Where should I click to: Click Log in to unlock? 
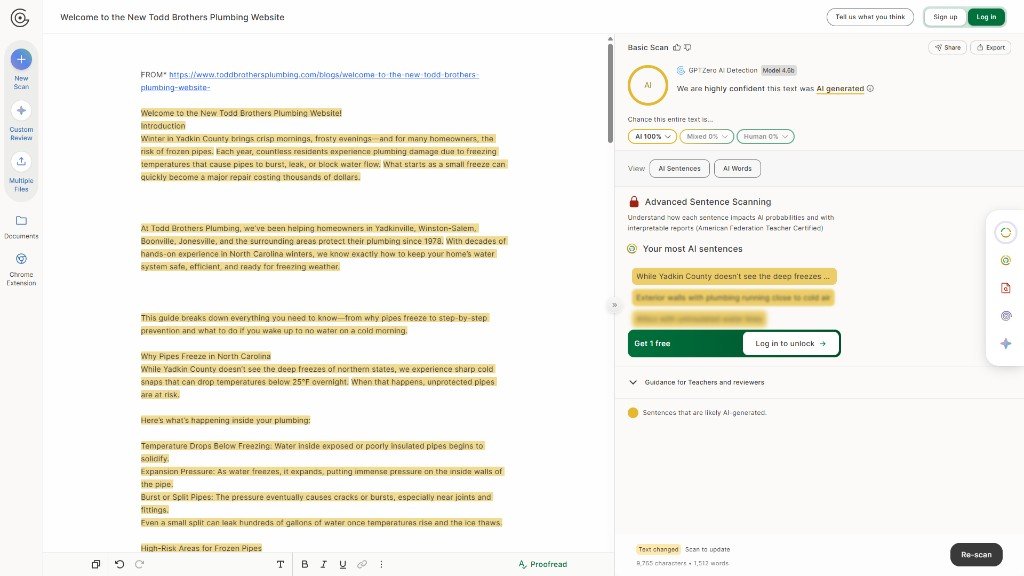tap(790, 344)
